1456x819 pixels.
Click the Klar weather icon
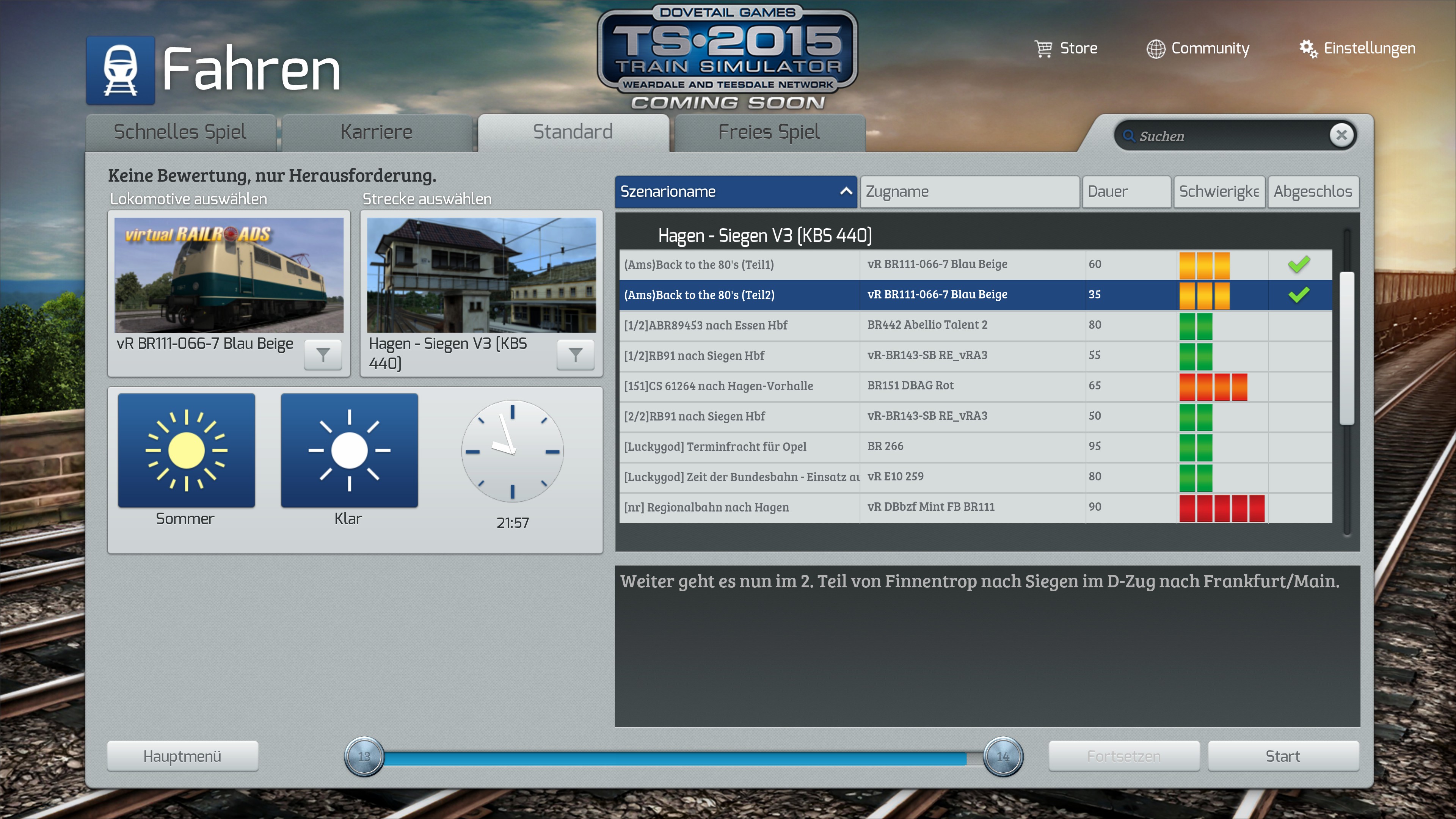click(349, 450)
